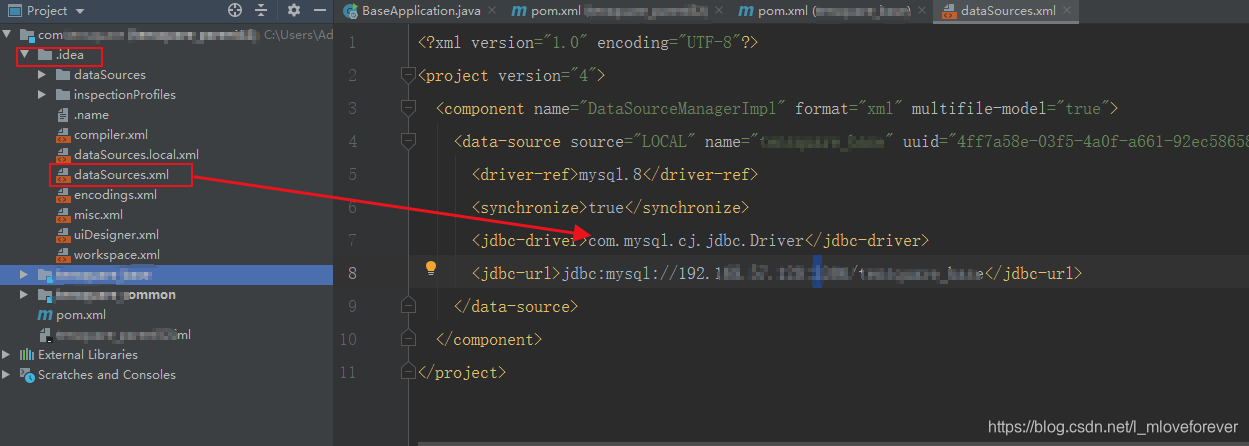The width and height of the screenshot is (1249, 446).
Task: Click the workspace.xml file icon
Action: (64, 255)
